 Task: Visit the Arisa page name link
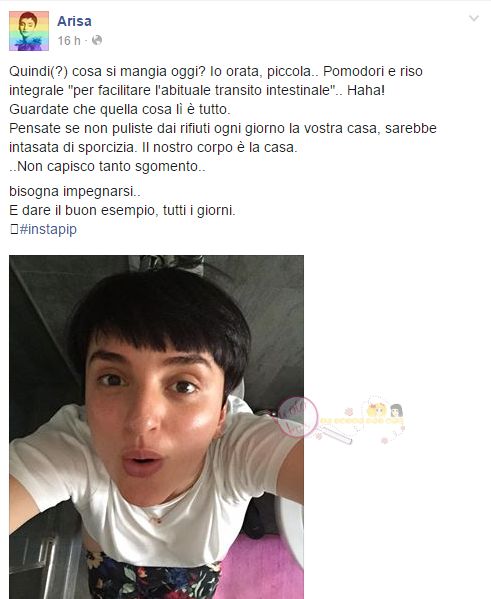click(74, 21)
